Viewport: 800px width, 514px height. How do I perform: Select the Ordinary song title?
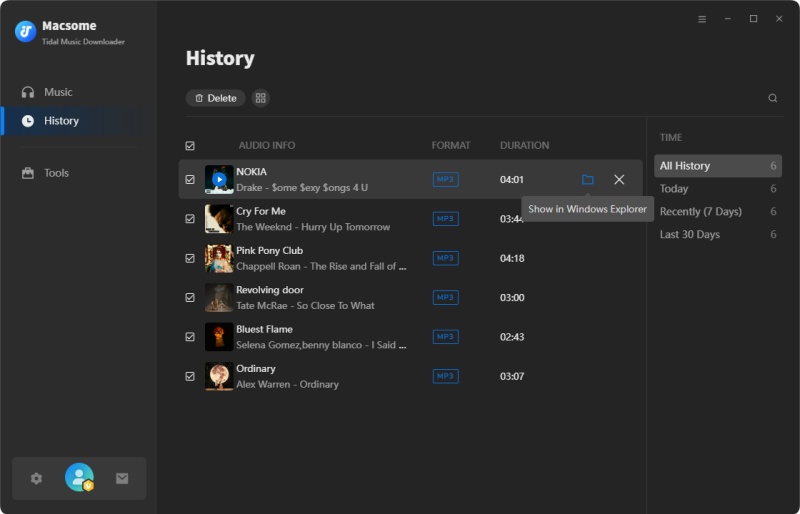pos(256,368)
